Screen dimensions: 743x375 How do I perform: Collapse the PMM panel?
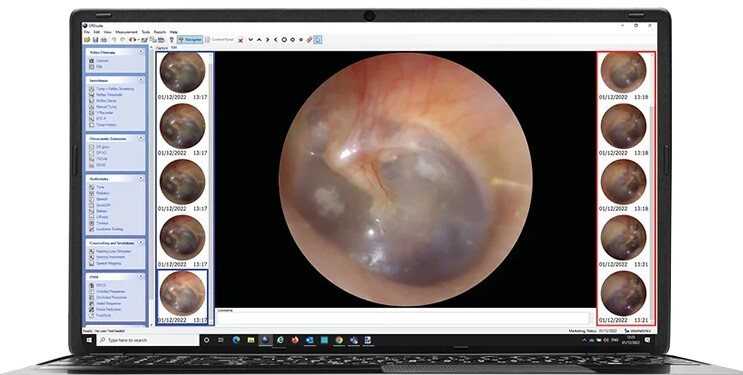(x=141, y=276)
